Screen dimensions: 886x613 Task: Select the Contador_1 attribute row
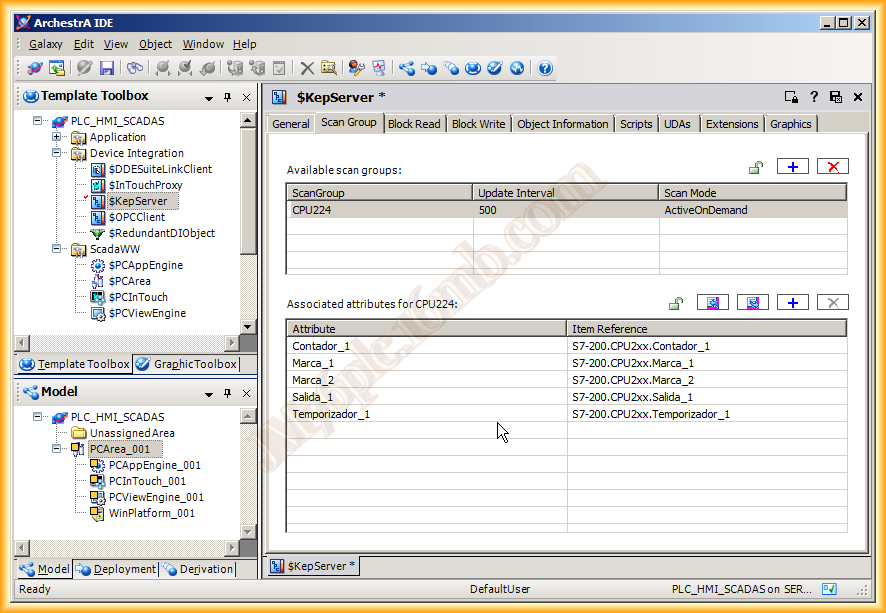(321, 346)
